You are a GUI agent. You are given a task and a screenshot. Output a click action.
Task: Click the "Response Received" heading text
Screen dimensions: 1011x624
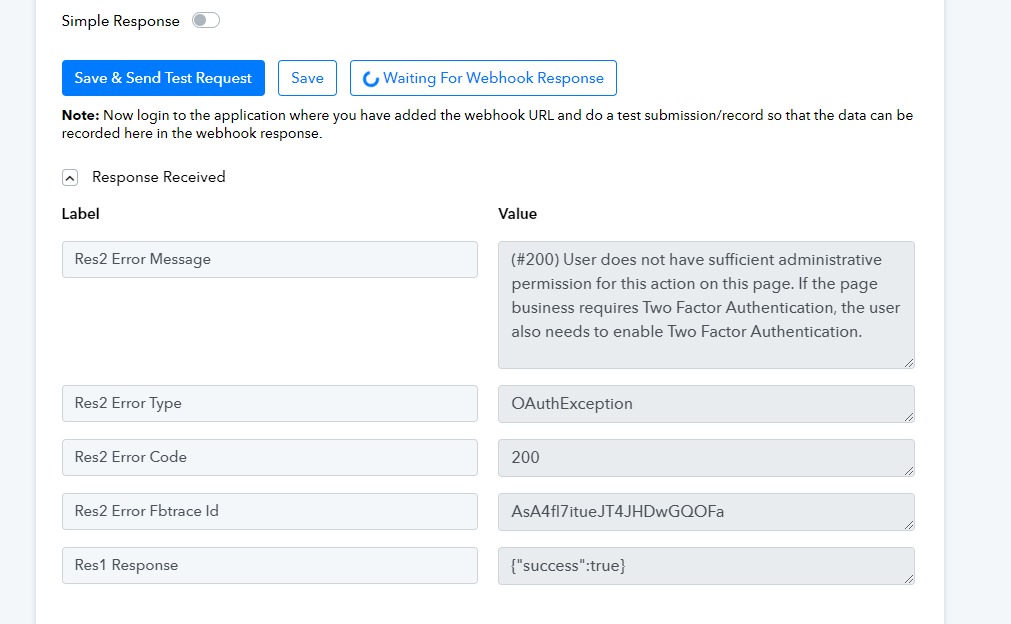[159, 177]
